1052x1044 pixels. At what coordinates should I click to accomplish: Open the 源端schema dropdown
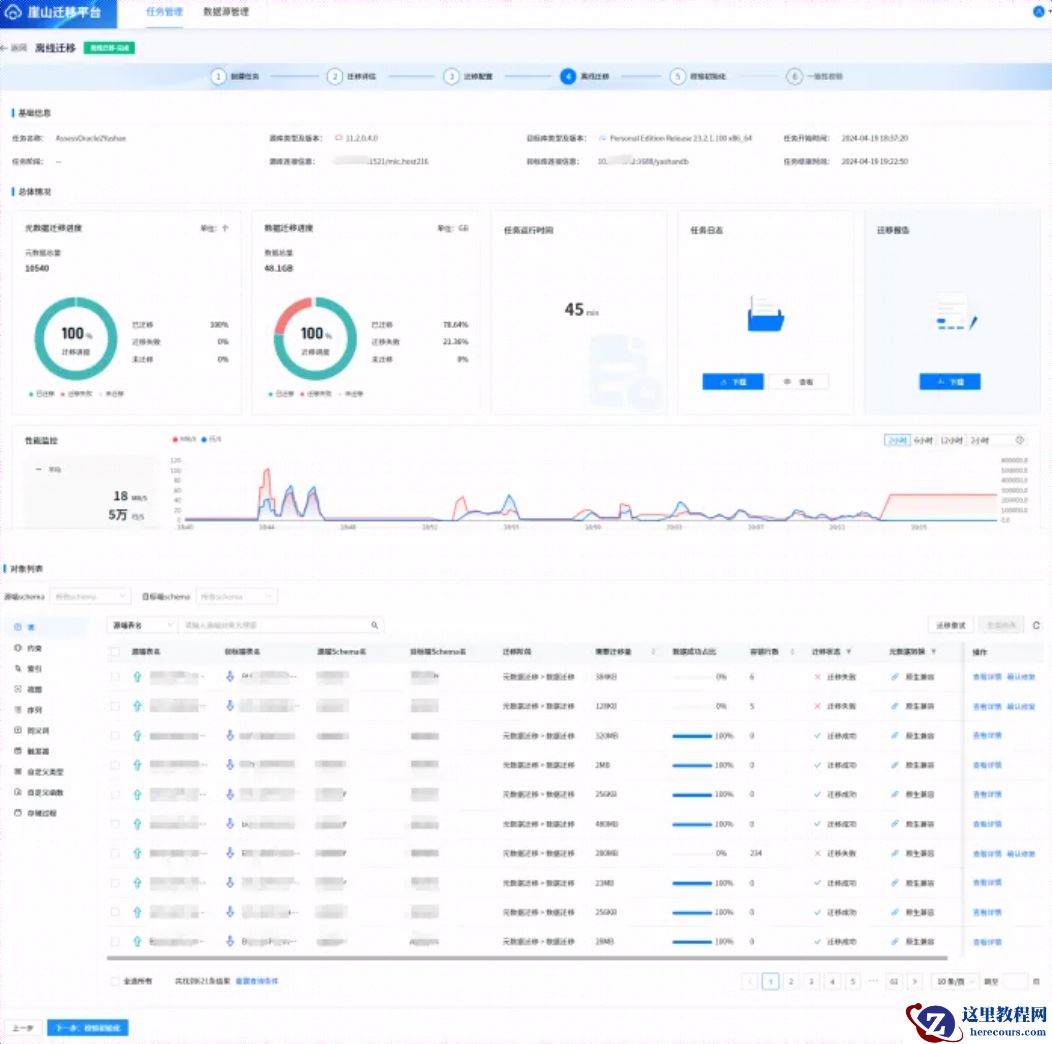(x=88, y=596)
